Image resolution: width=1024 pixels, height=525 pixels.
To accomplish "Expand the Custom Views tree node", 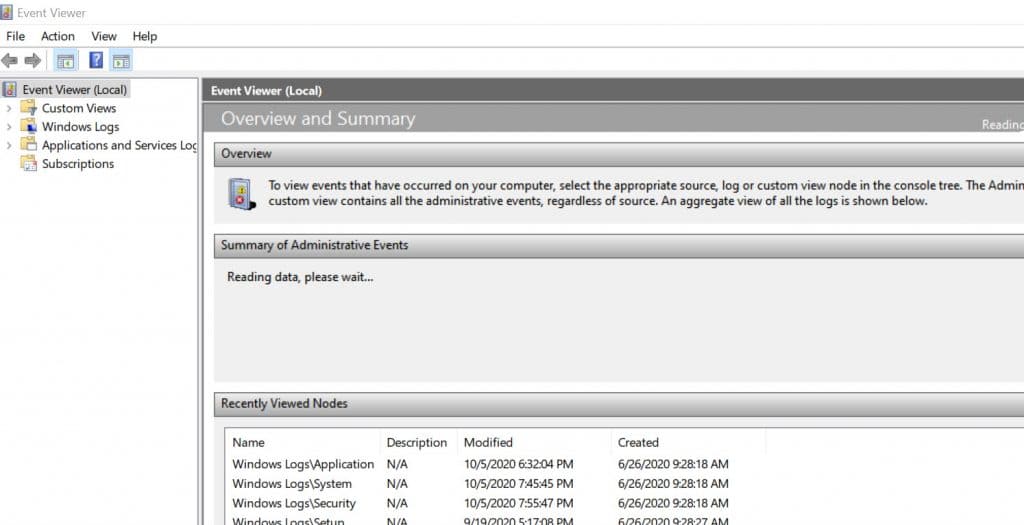I will [x=9, y=108].
